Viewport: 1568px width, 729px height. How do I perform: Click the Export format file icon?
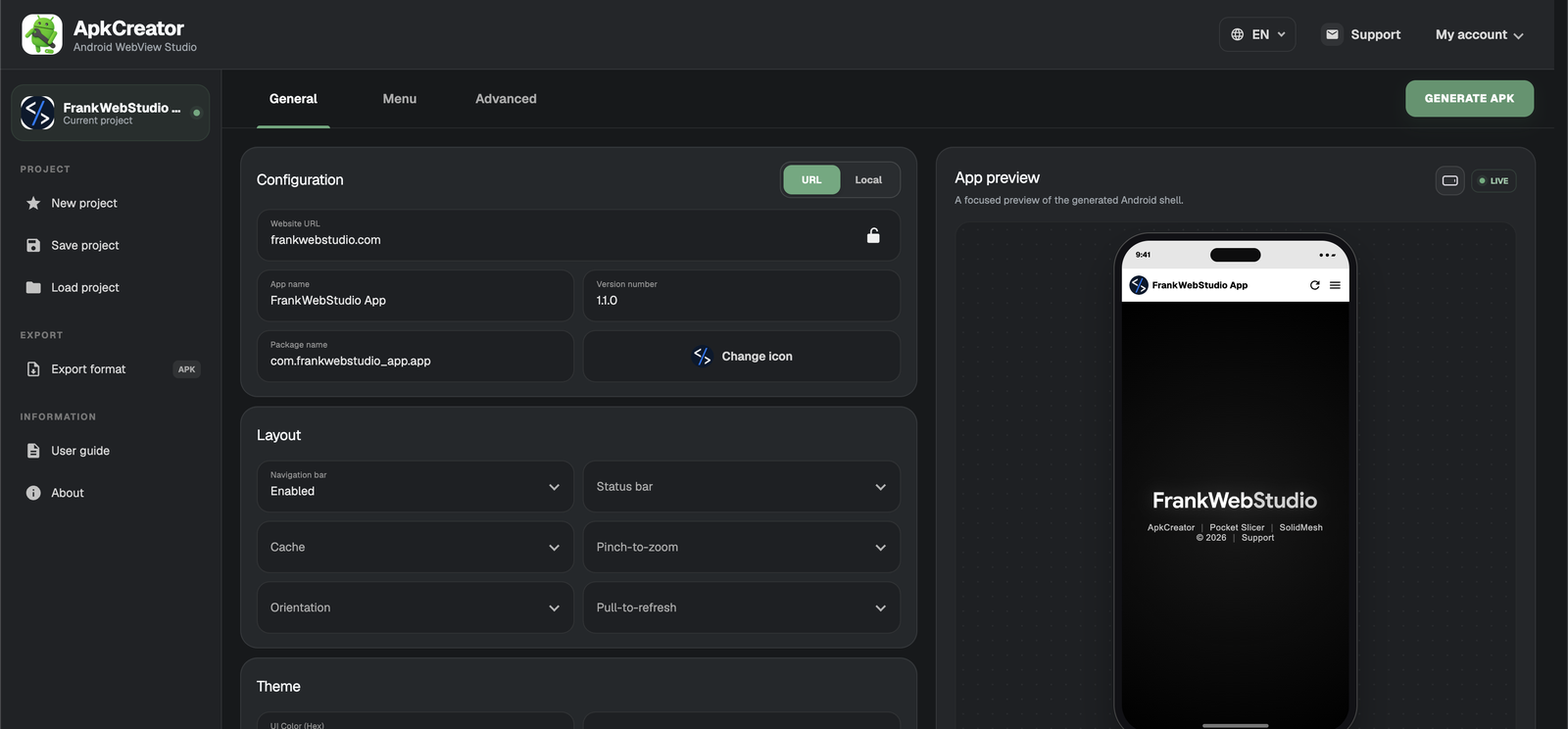(33, 369)
